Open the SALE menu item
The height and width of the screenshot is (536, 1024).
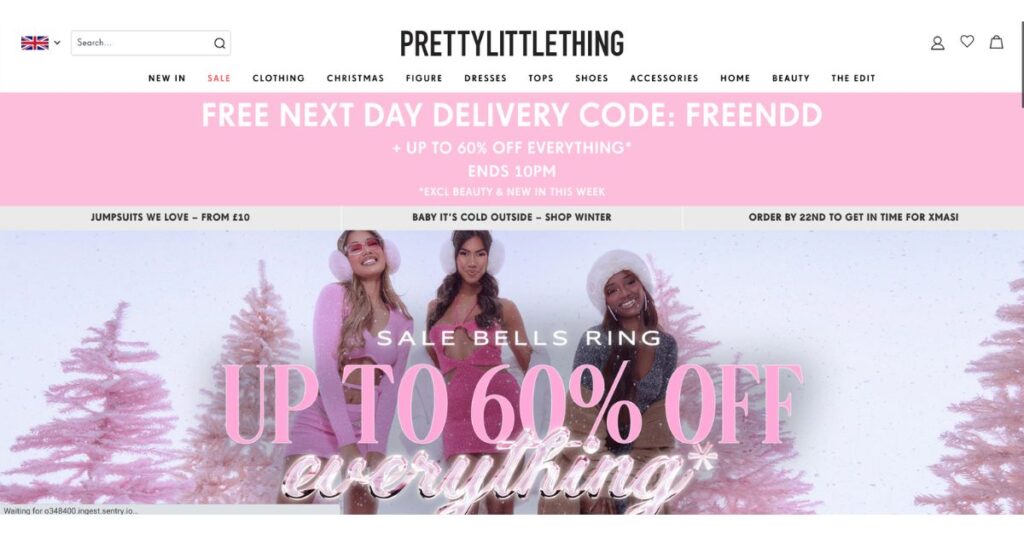click(219, 78)
